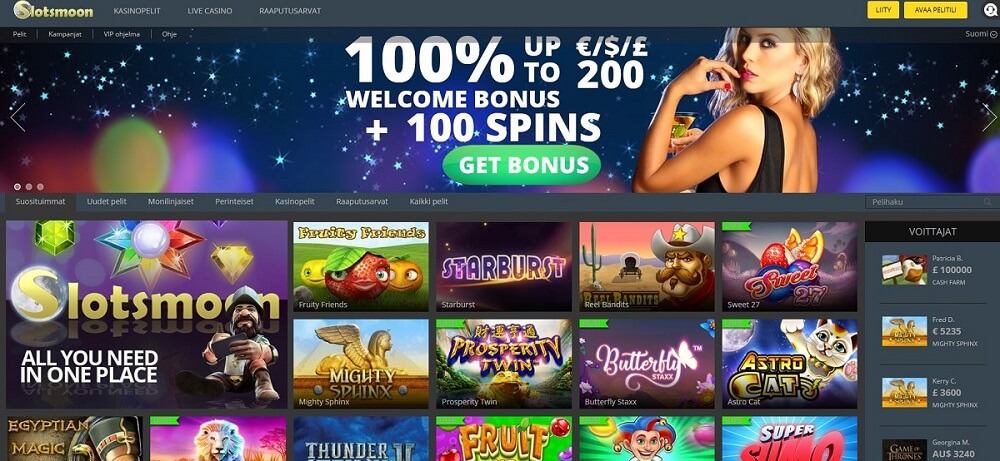Click the Slotsmoon logo in header
1000x461 pixels.
pos(54,10)
